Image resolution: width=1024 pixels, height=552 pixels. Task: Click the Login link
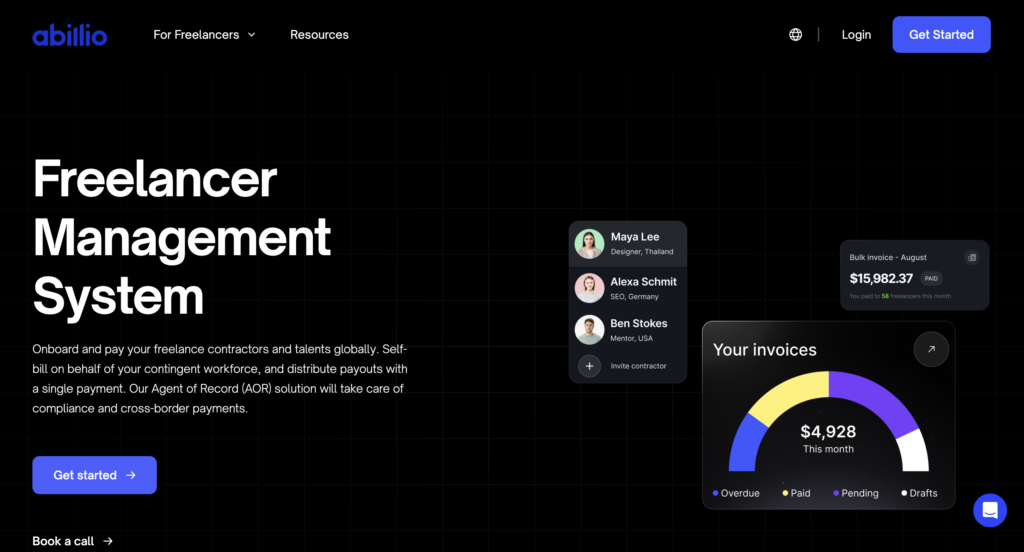856,35
